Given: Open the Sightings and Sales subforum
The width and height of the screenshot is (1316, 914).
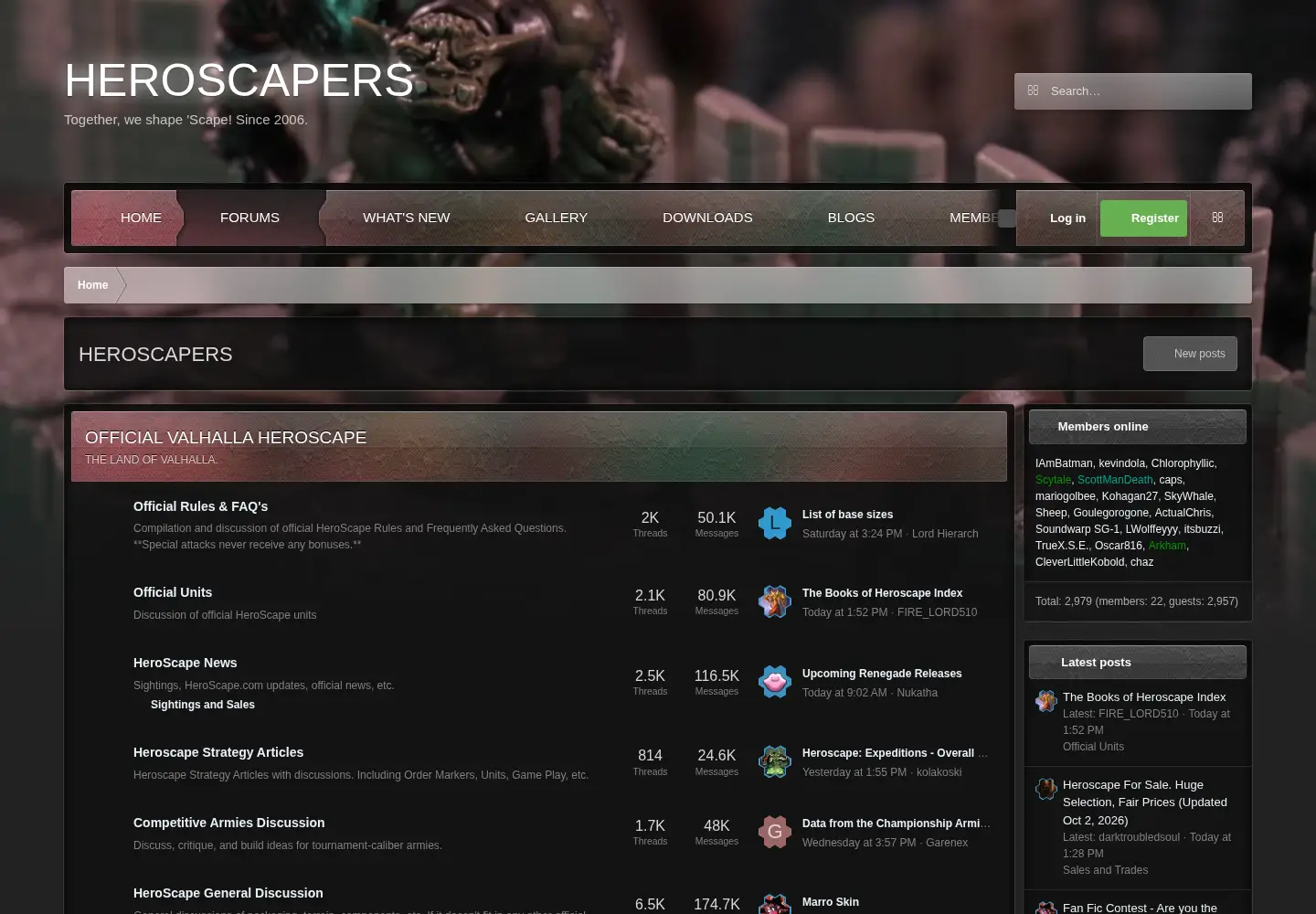Looking at the screenshot, I should click(x=203, y=705).
